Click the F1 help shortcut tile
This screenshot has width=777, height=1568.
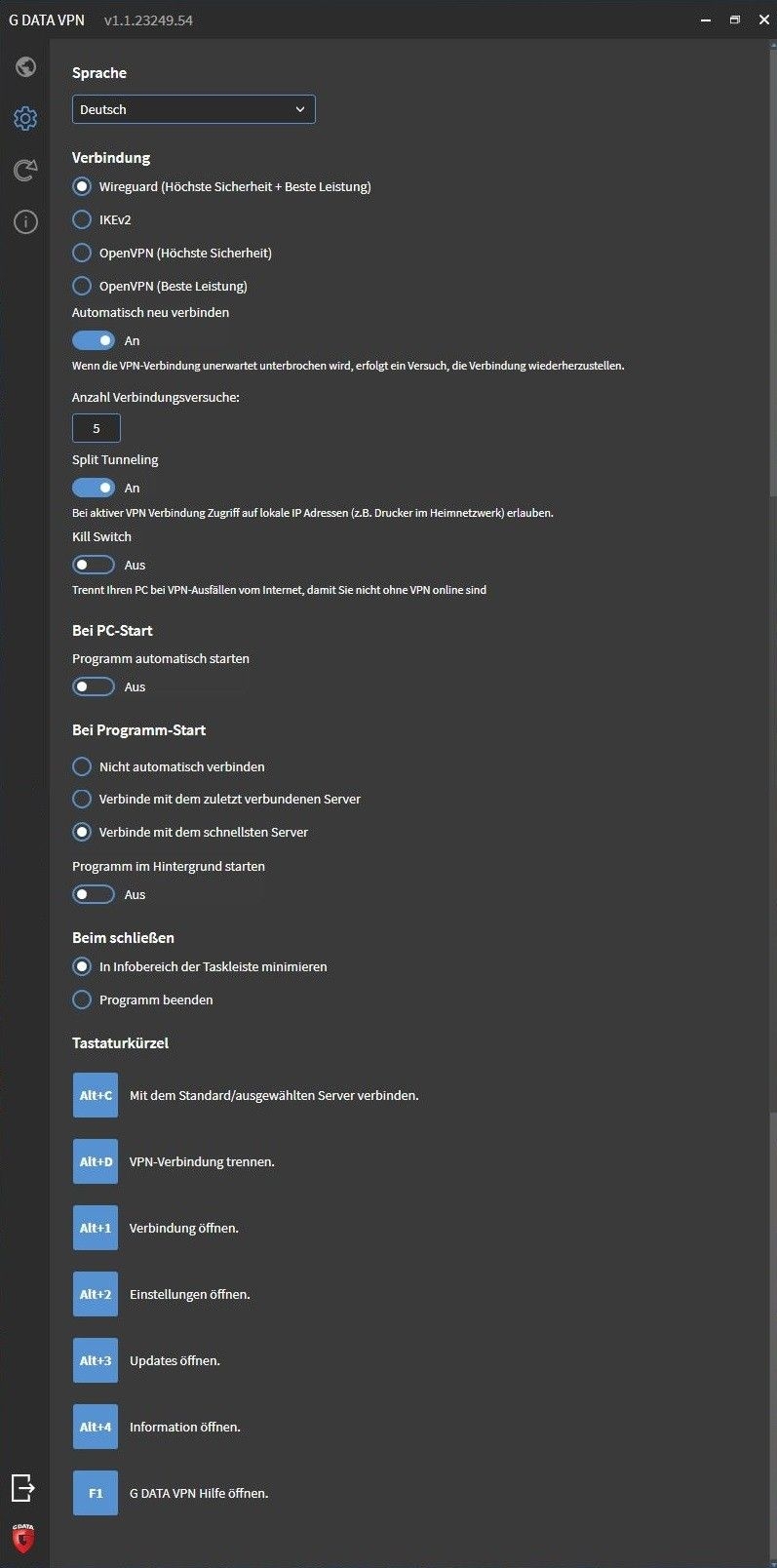tap(96, 1493)
